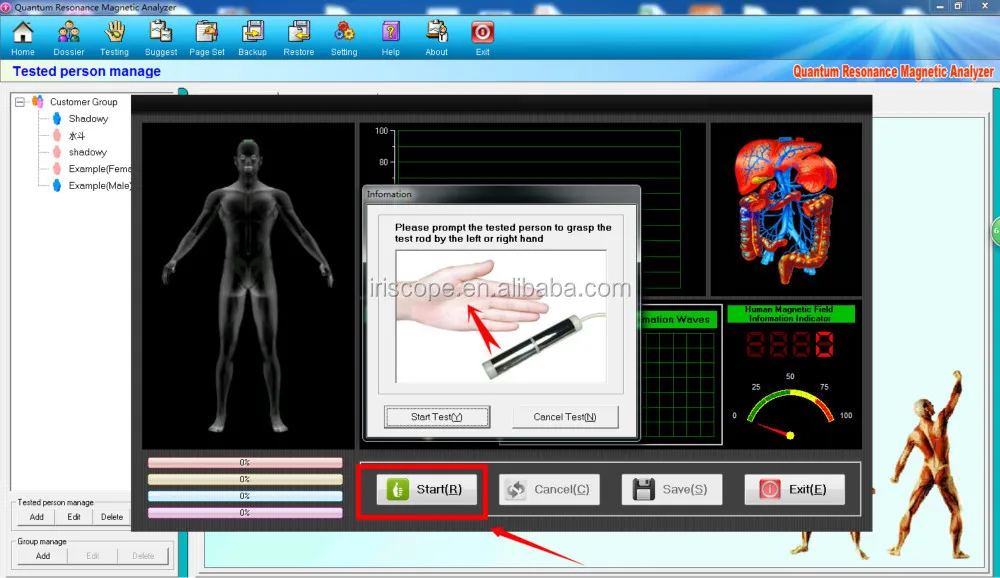Click the pink progress bar

click(x=245, y=463)
